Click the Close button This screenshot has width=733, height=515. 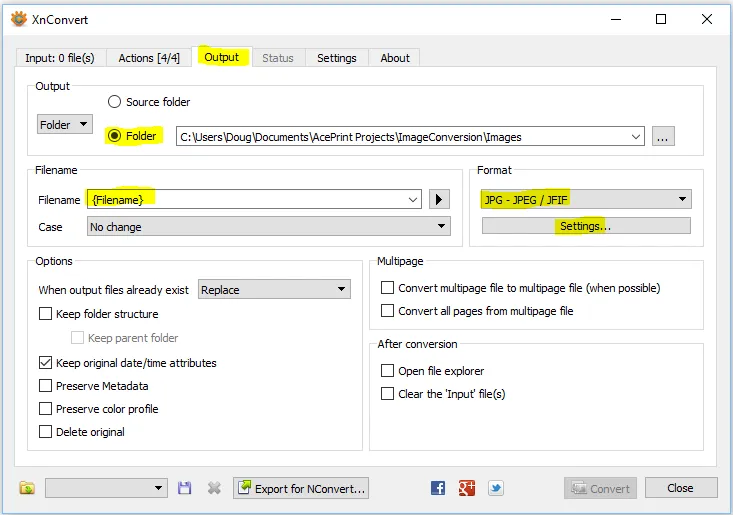(x=681, y=488)
